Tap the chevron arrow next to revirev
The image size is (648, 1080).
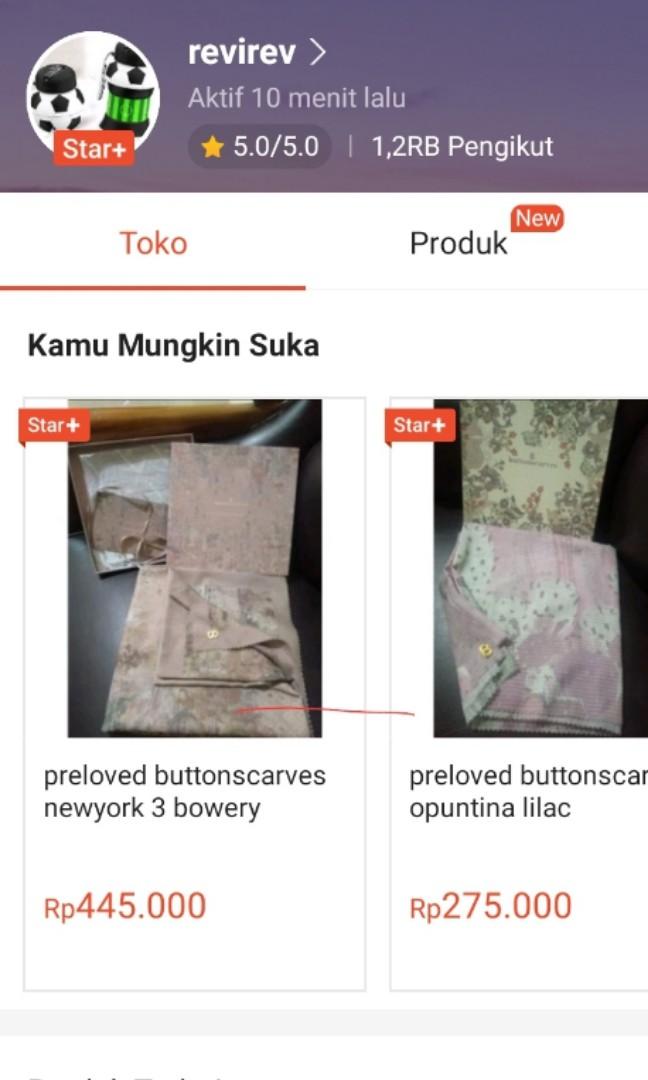tap(317, 52)
